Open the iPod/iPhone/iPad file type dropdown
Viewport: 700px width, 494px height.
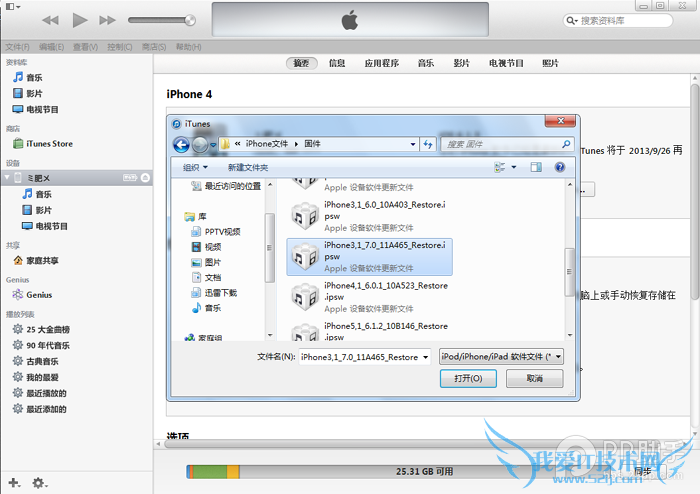[501, 357]
